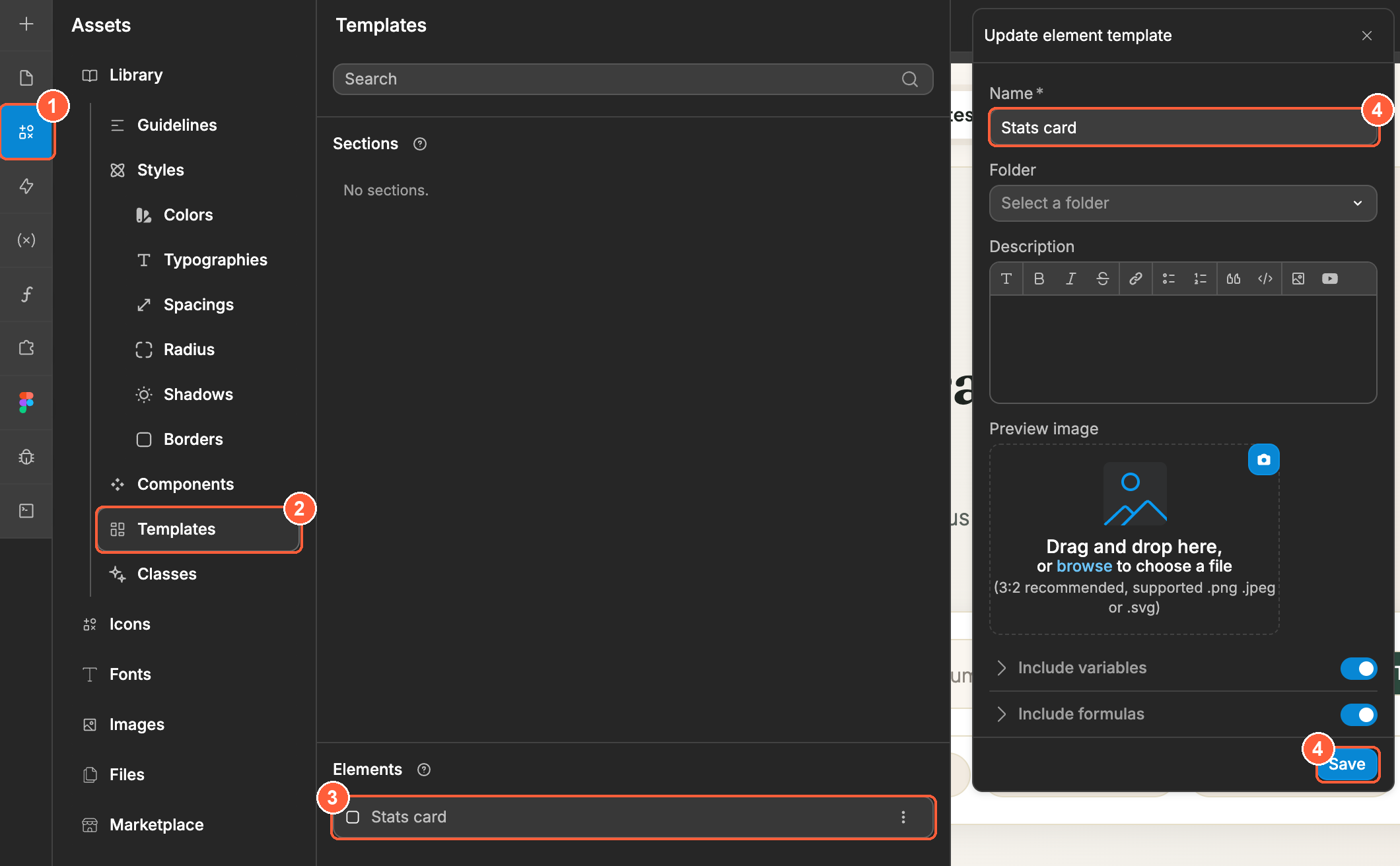Insert video in description toolbar
The width and height of the screenshot is (1400, 866).
1330,279
